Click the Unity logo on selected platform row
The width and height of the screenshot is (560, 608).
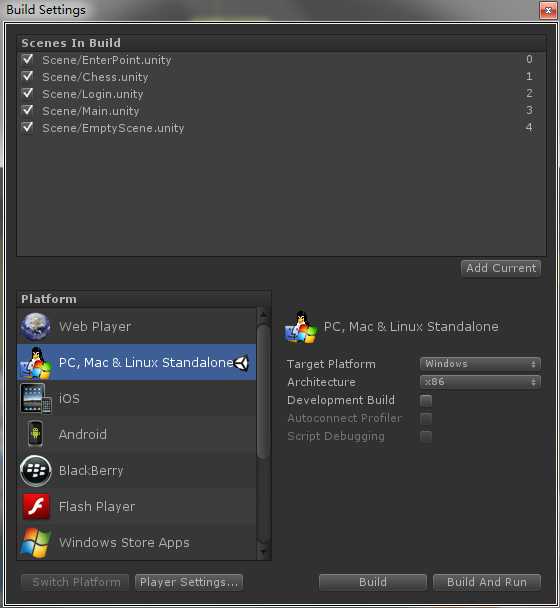tap(242, 363)
